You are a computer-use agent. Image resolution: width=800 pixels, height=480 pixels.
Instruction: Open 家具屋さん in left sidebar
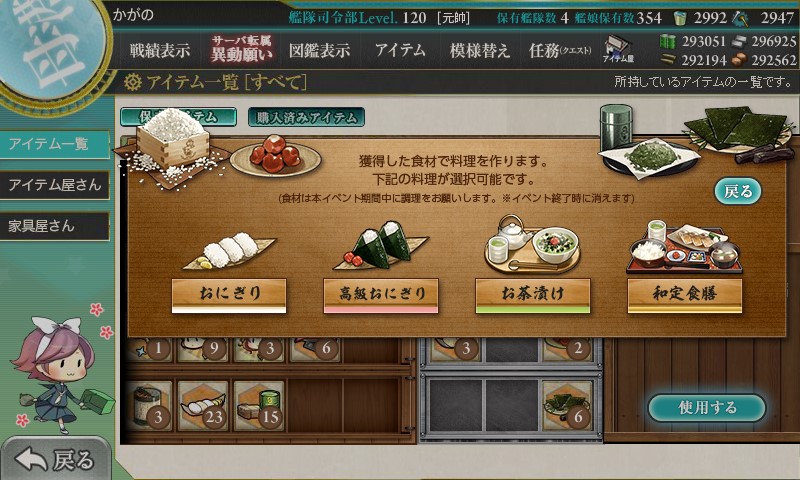click(x=55, y=226)
